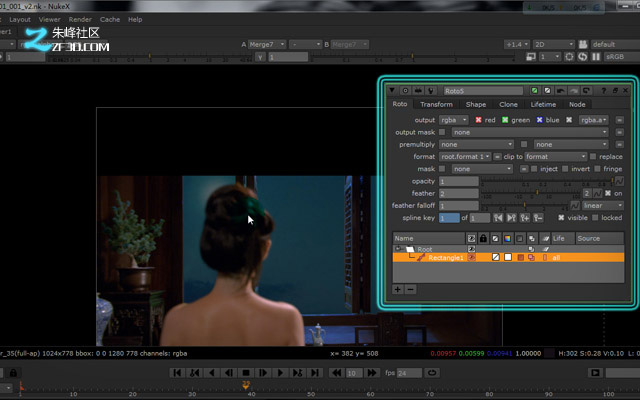640x400 pixels.
Task: Click the opacity slider track
Action: 547,181
